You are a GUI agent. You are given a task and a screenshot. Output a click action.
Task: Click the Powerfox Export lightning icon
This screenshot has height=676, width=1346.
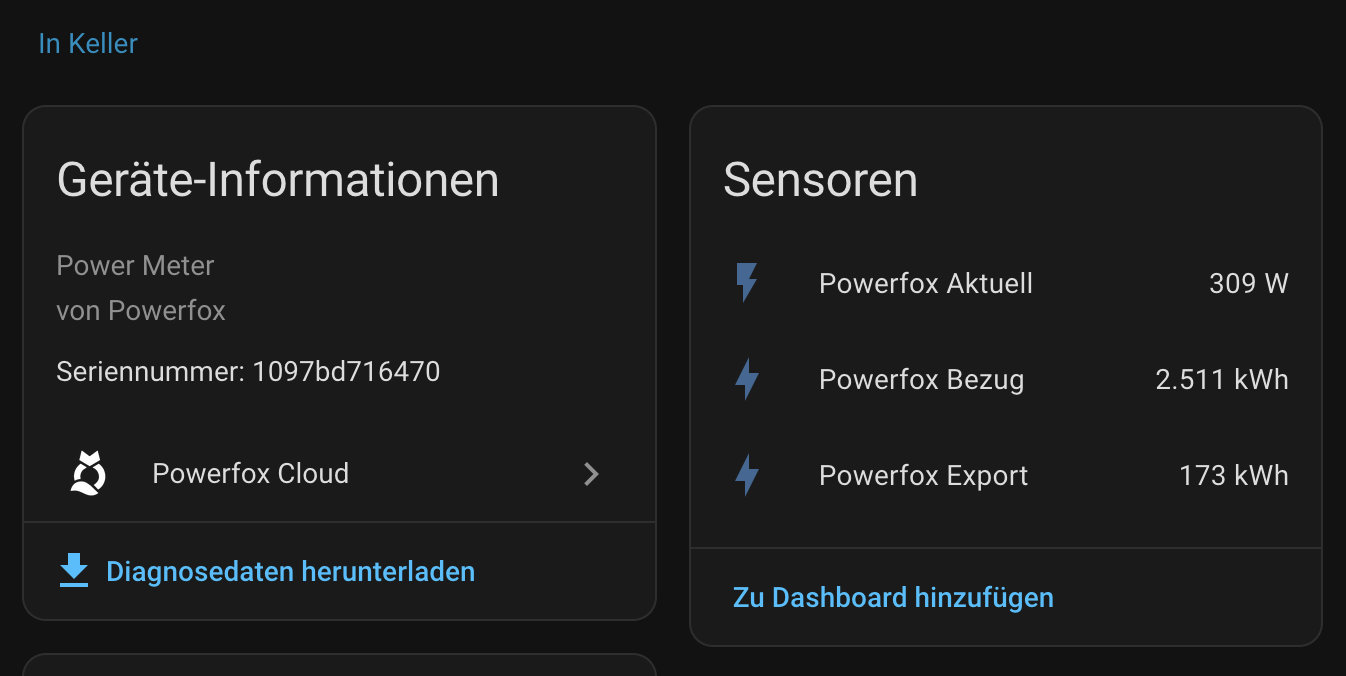coord(746,475)
